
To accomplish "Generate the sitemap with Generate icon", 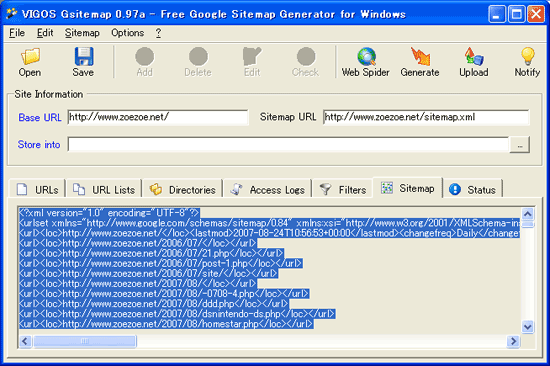I will [420, 62].
